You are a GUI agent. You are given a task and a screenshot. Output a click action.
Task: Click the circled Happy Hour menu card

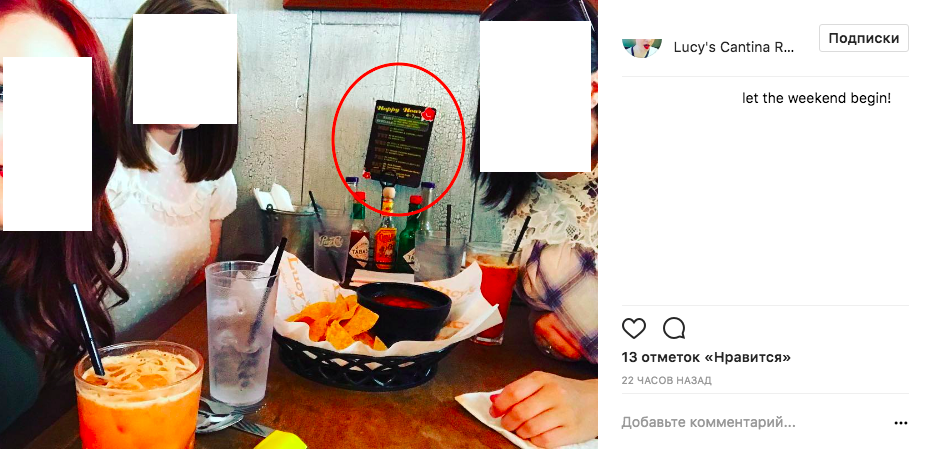397,143
